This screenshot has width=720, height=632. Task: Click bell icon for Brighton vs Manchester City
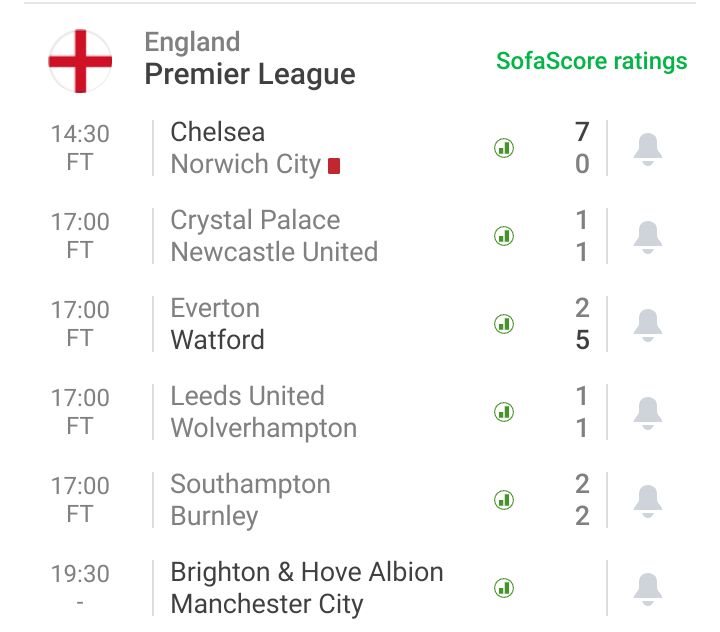click(x=647, y=589)
